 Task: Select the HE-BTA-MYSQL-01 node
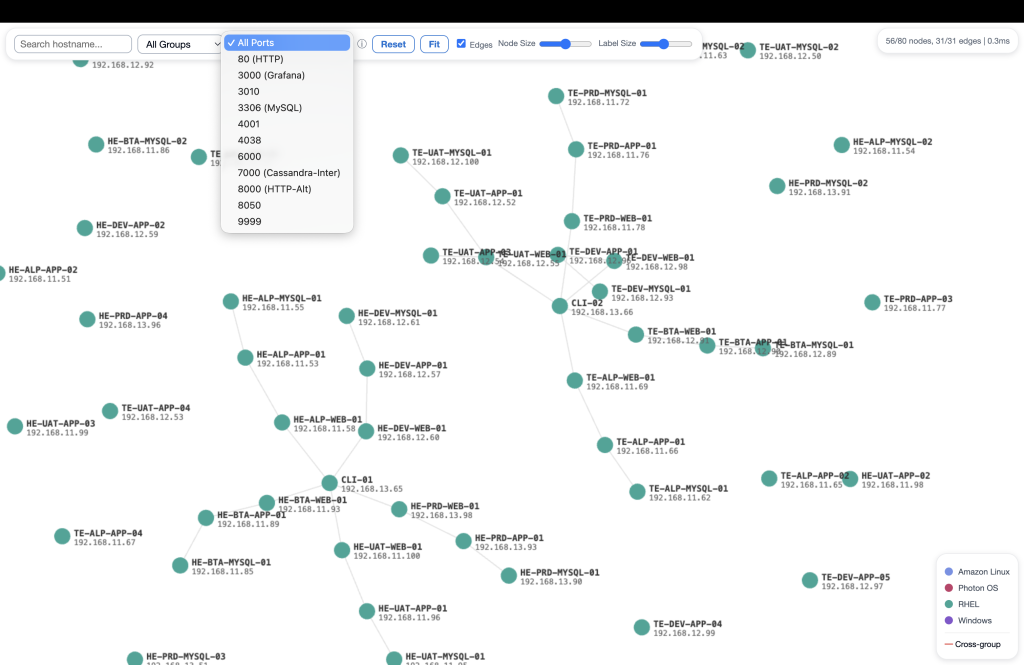(180, 566)
